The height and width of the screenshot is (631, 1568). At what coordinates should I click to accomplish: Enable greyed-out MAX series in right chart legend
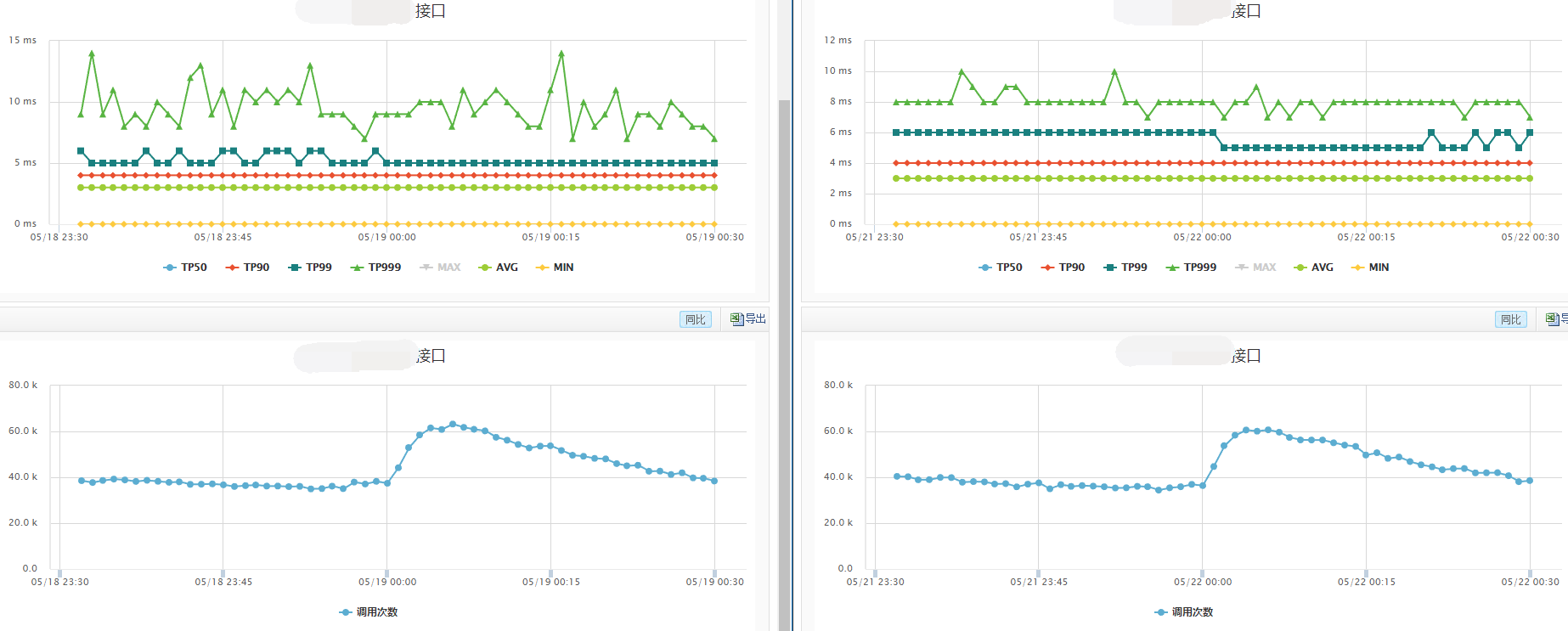click(x=1255, y=268)
